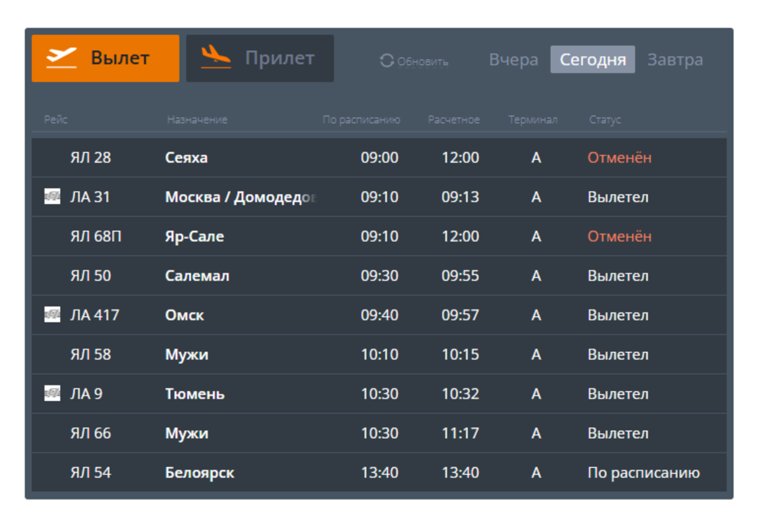
Task: Click airline logo next to flight ЛА 9
Action: [x=53, y=394]
